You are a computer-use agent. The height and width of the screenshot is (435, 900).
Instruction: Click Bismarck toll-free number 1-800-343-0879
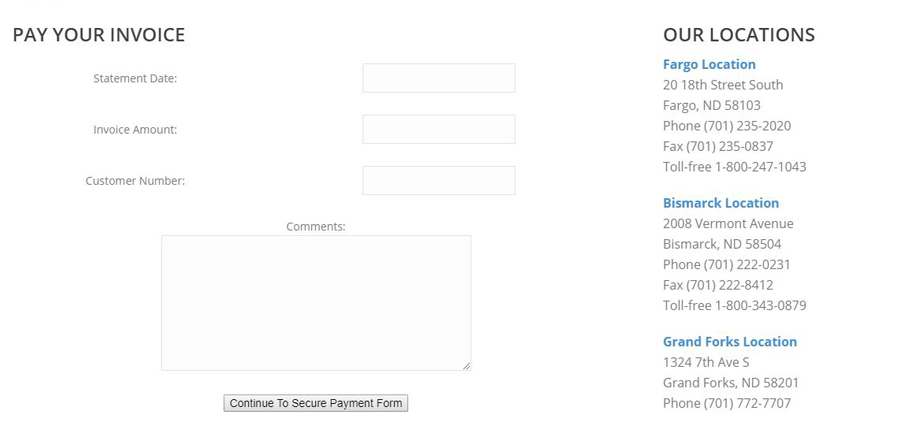click(761, 305)
